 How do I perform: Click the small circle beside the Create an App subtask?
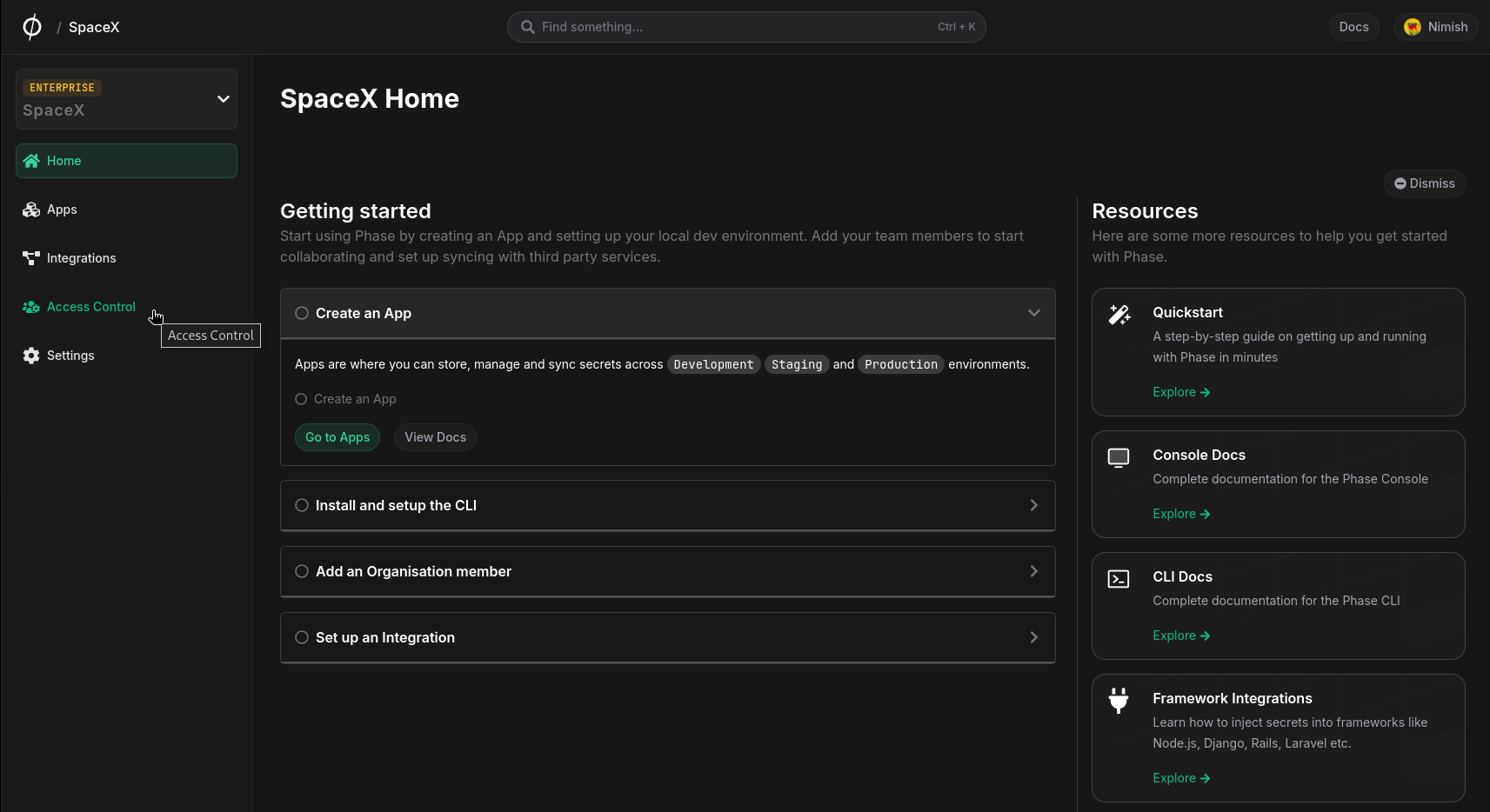click(x=301, y=399)
